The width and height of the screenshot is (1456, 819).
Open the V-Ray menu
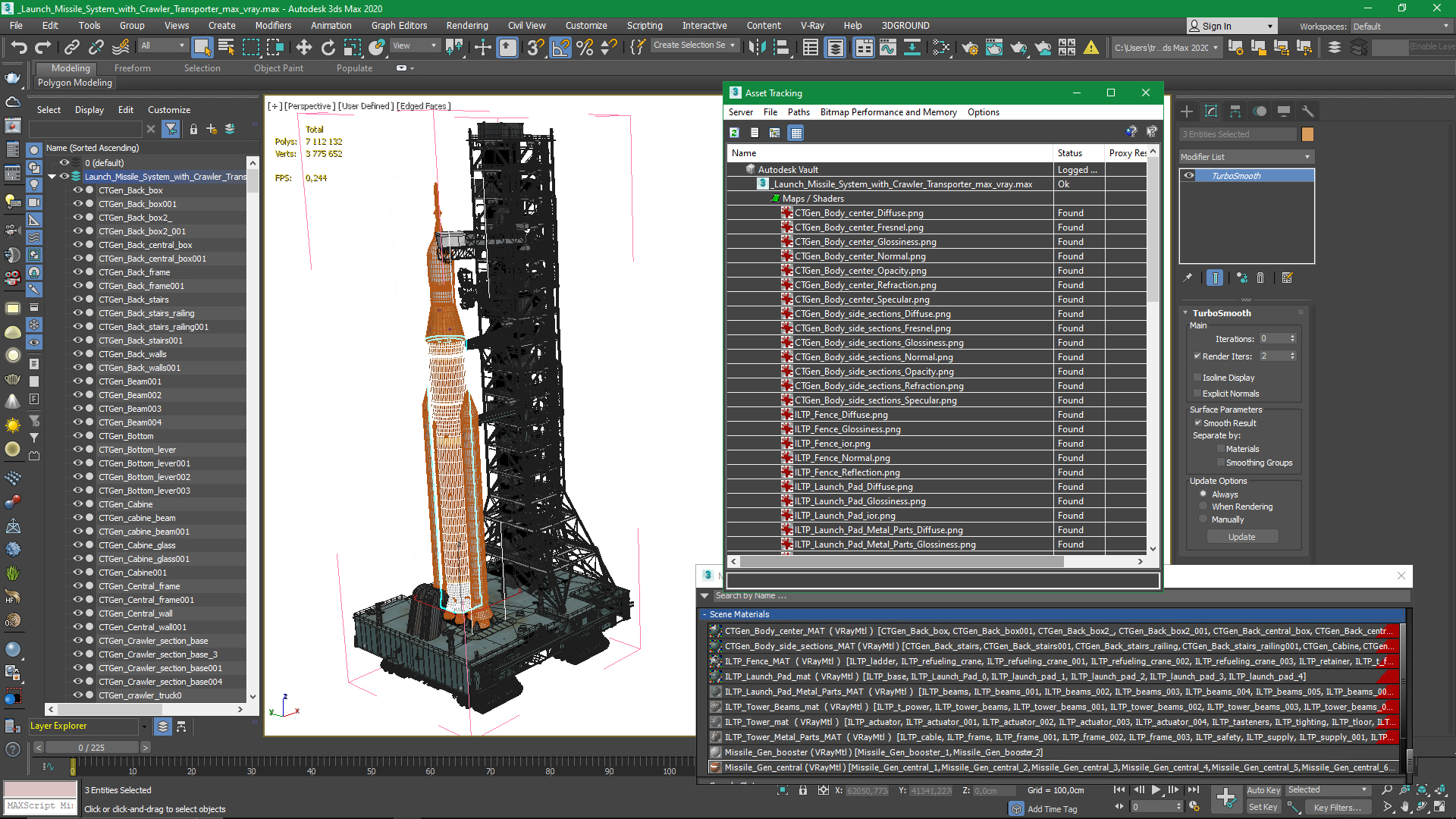click(x=812, y=26)
